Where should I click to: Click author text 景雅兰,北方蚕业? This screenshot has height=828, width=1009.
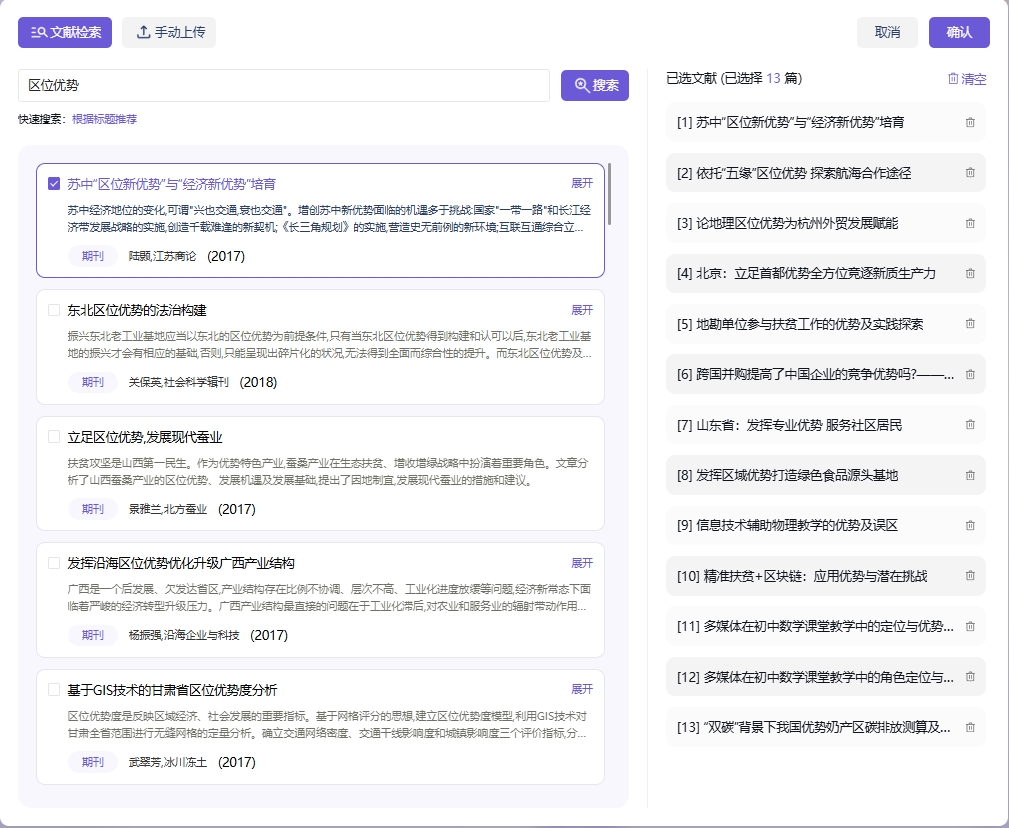point(167,509)
